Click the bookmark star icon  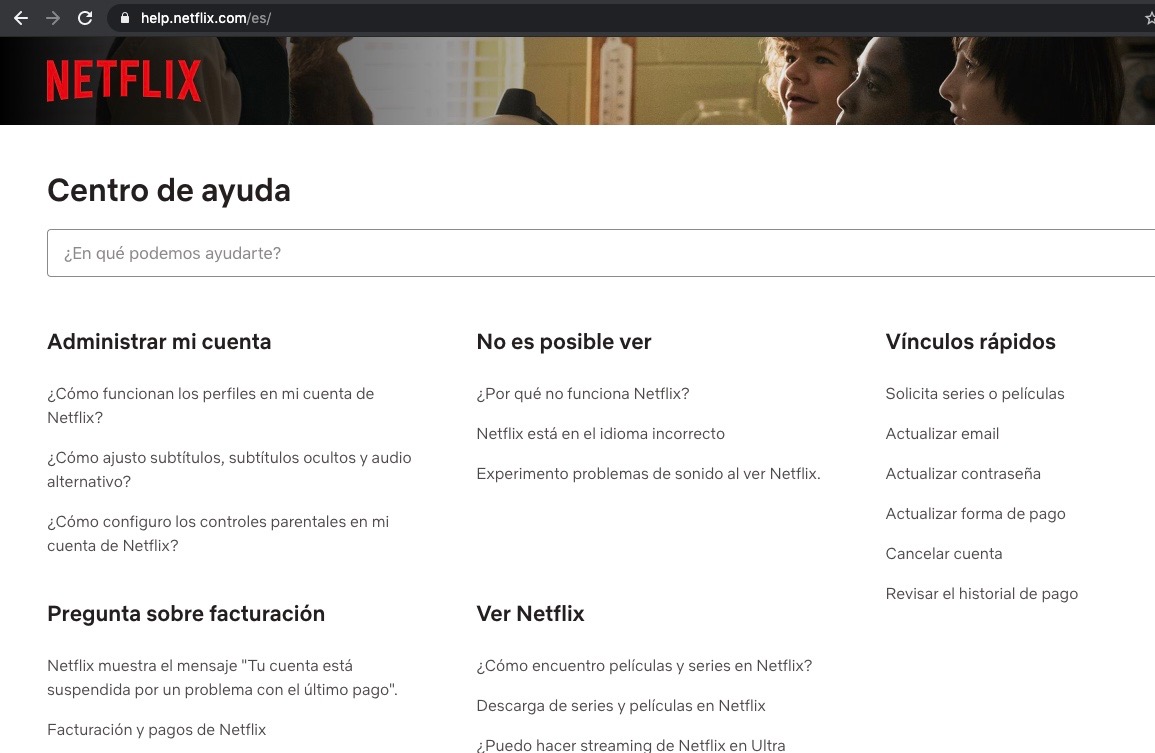point(1149,18)
